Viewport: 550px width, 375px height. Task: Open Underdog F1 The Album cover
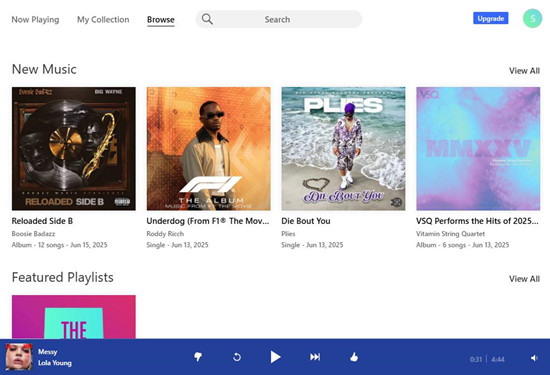pyautogui.click(x=208, y=149)
